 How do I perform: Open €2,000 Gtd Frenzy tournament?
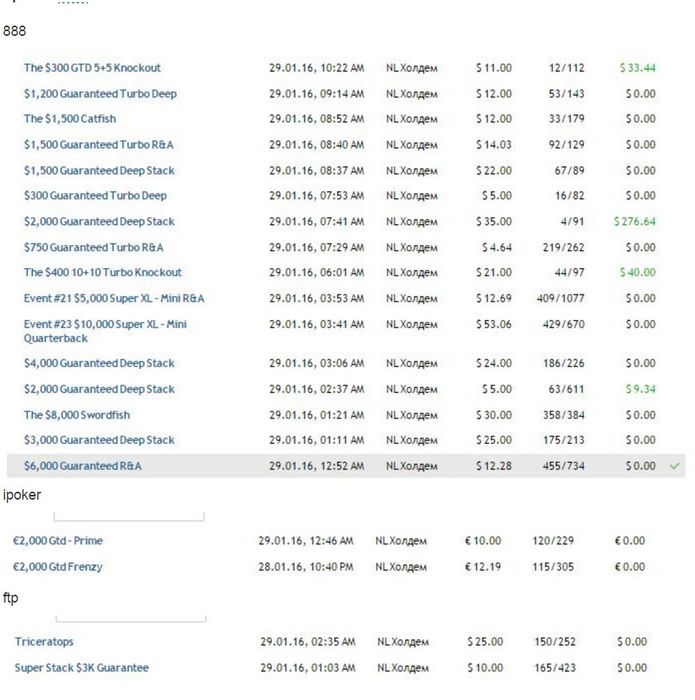[x=57, y=567]
